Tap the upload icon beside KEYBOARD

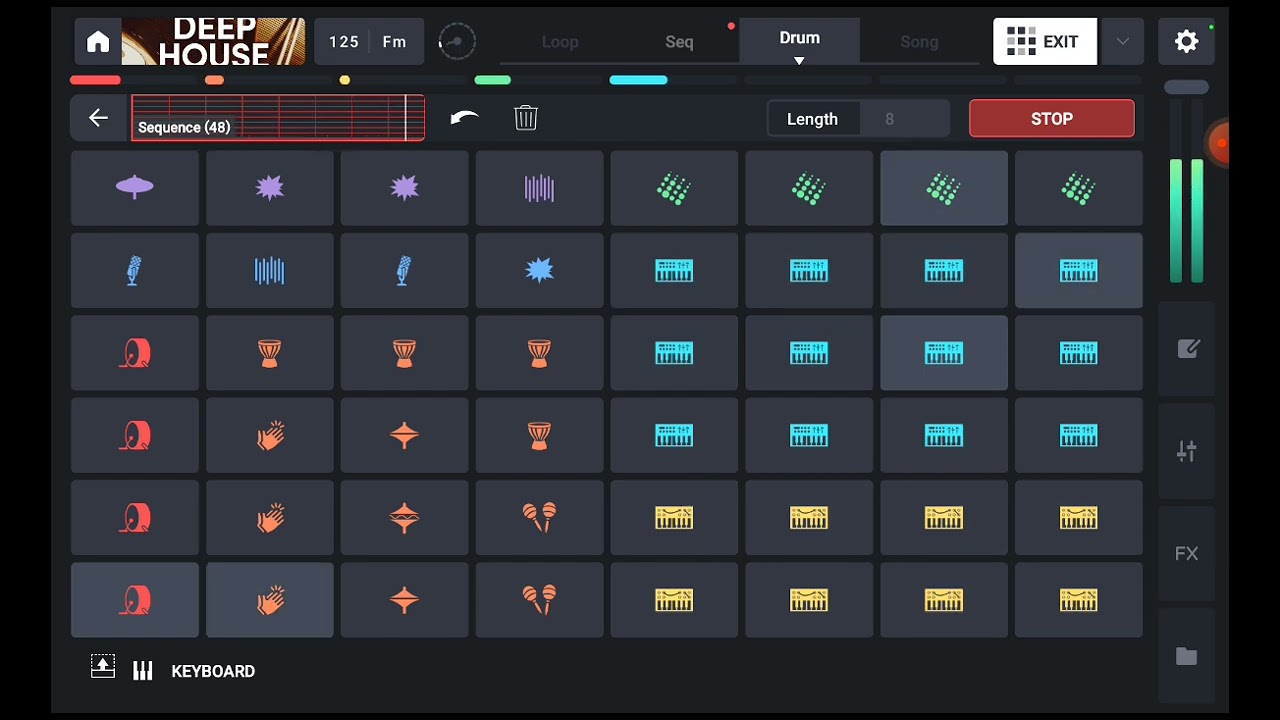click(103, 667)
